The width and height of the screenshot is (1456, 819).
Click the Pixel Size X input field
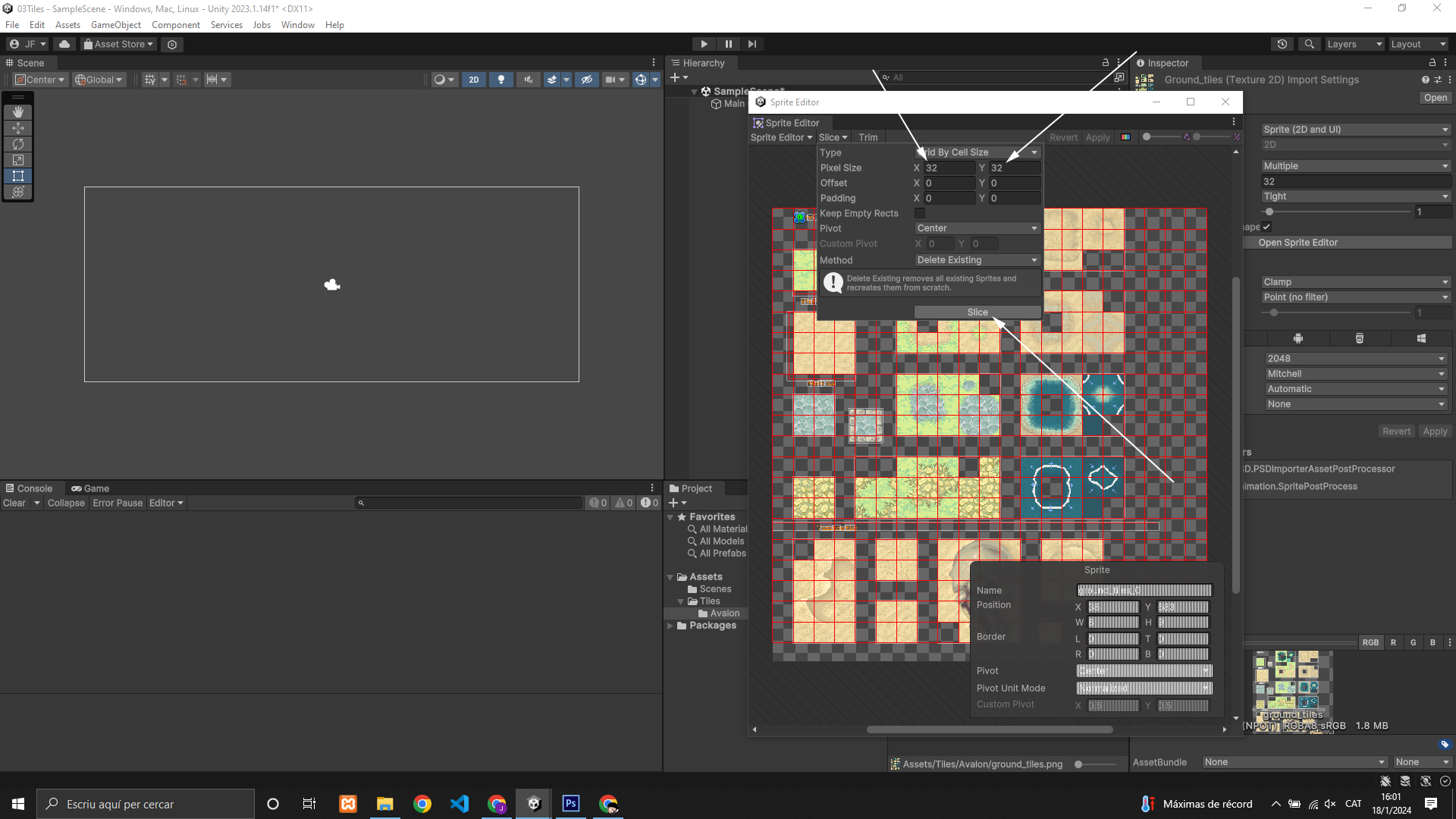click(x=949, y=168)
